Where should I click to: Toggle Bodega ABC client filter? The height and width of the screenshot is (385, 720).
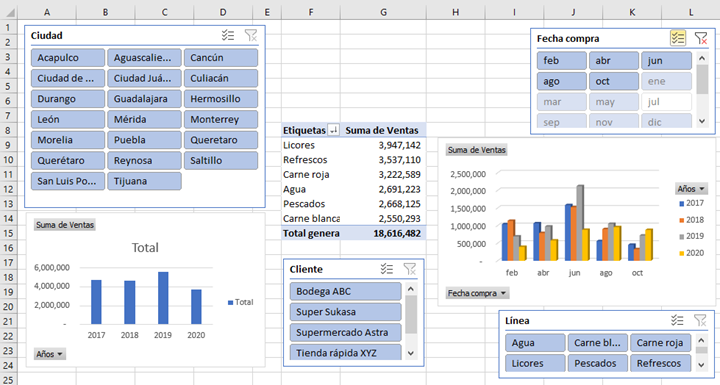[x=345, y=291]
